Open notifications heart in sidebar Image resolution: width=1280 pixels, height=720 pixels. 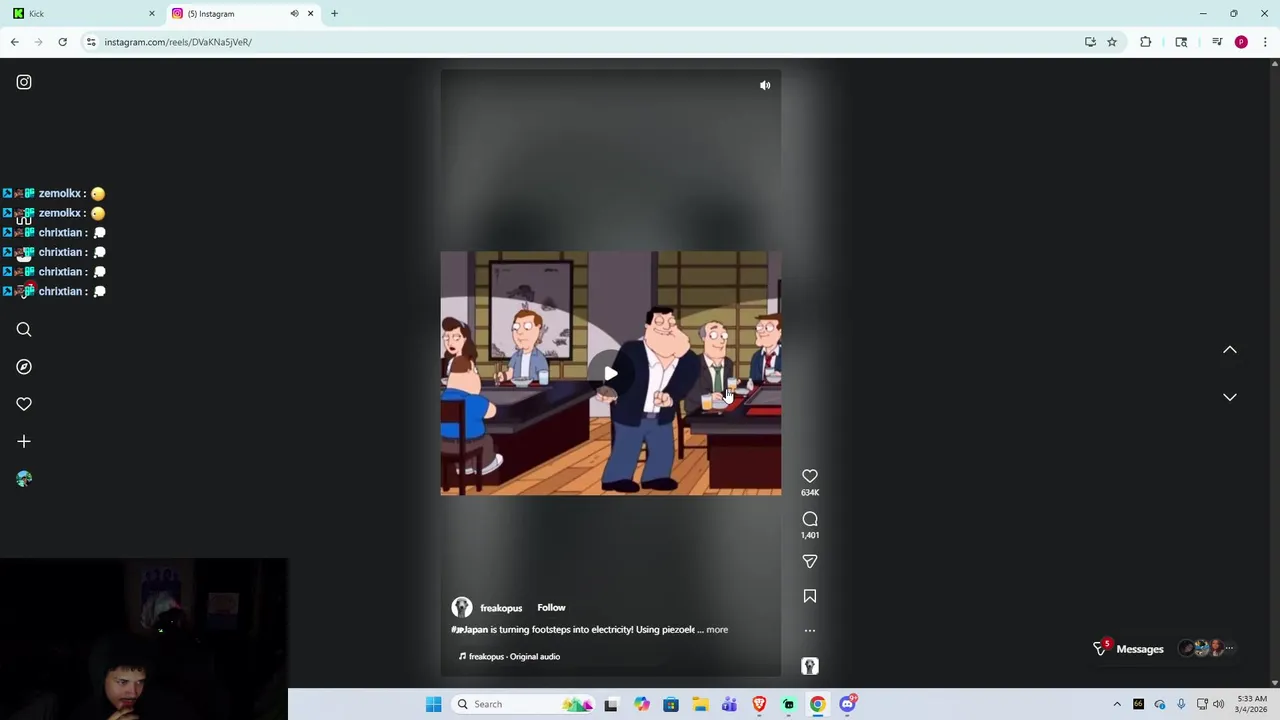(24, 404)
